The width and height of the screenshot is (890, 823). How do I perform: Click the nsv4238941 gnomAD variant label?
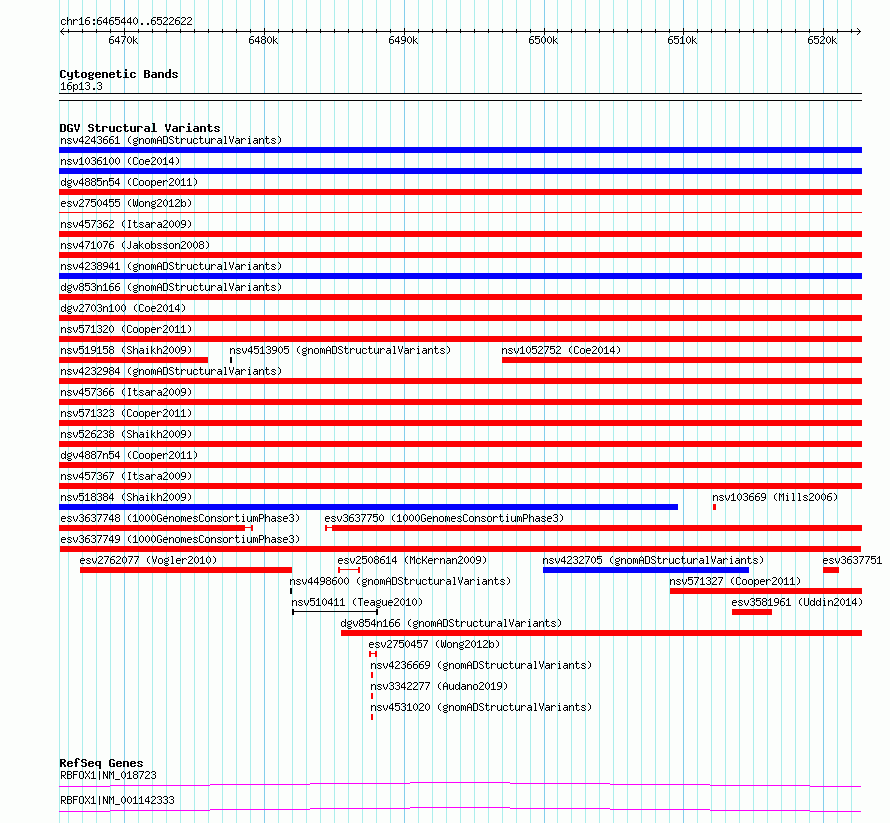click(x=171, y=266)
